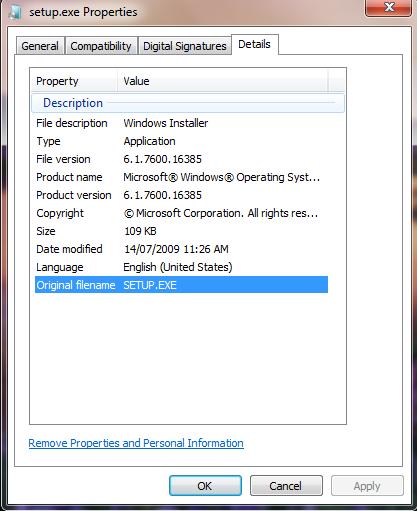Open the Compatibility tab
Viewport: 417px width, 511px height.
coord(101,46)
